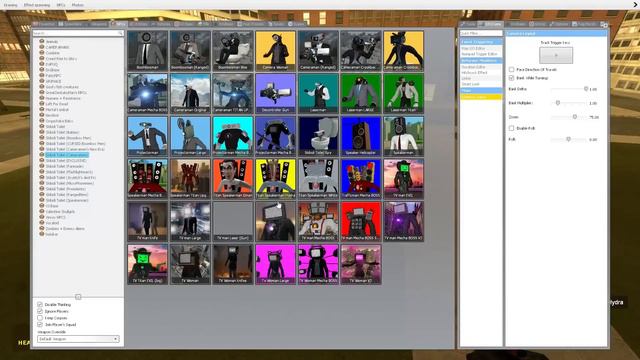
Task: Click the NPC search field
Action: 78,33
